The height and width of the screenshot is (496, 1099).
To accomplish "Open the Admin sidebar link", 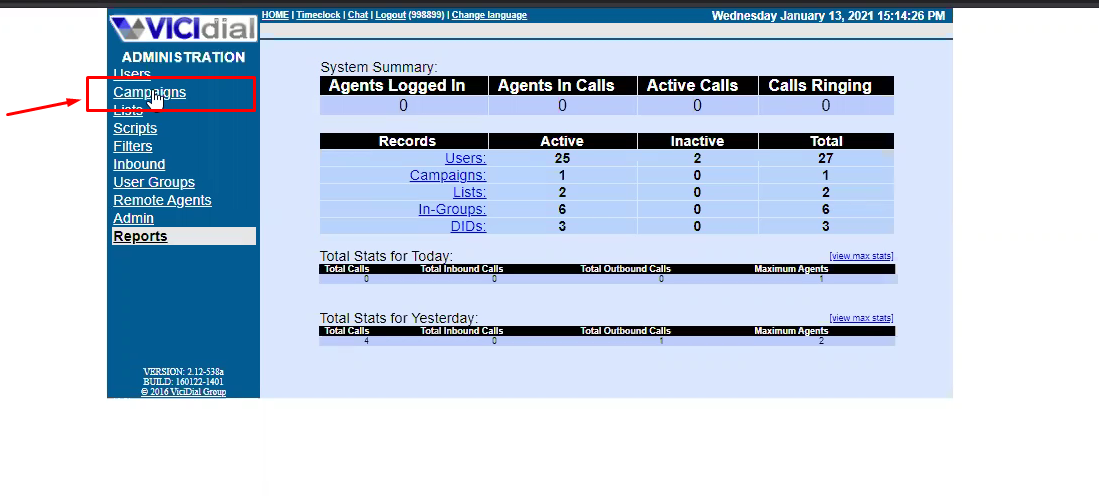I will (133, 219).
